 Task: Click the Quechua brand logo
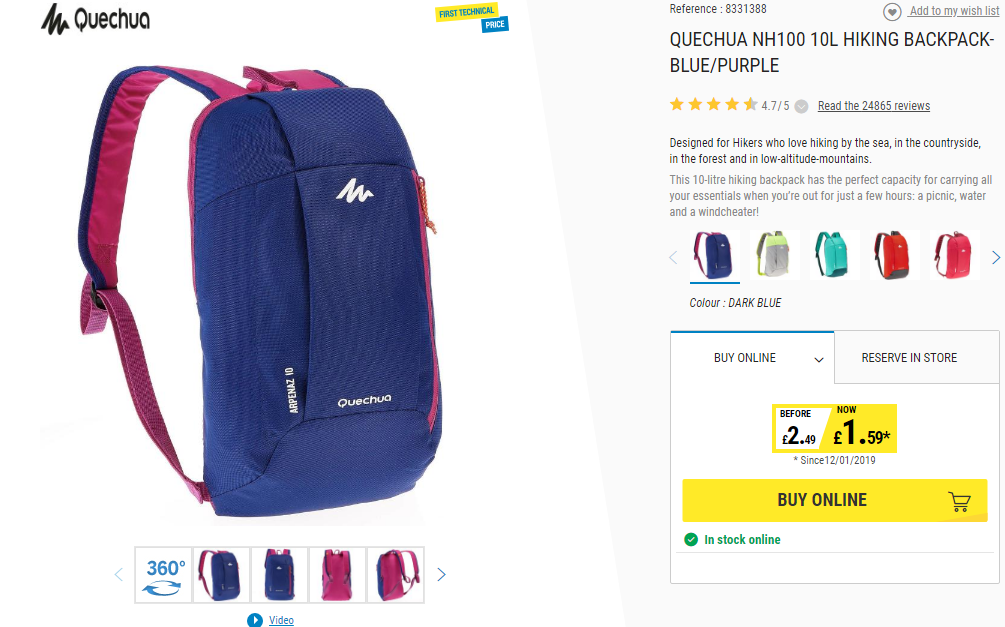point(96,19)
